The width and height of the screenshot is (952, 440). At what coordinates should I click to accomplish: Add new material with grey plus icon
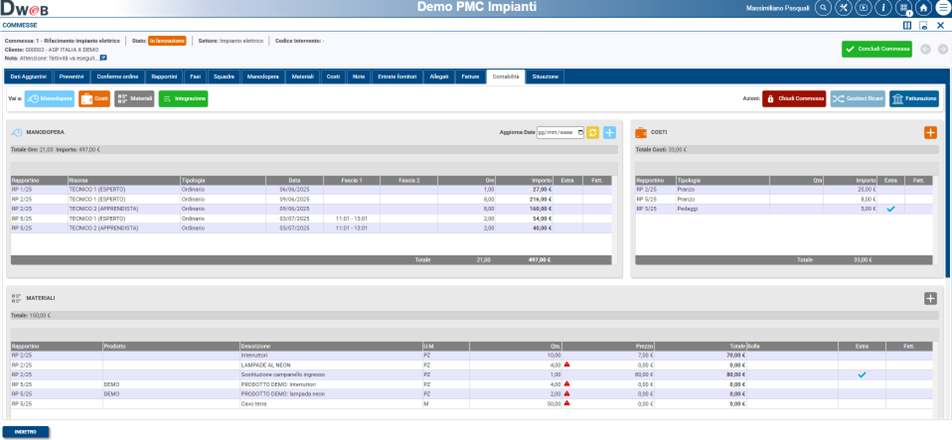930,298
